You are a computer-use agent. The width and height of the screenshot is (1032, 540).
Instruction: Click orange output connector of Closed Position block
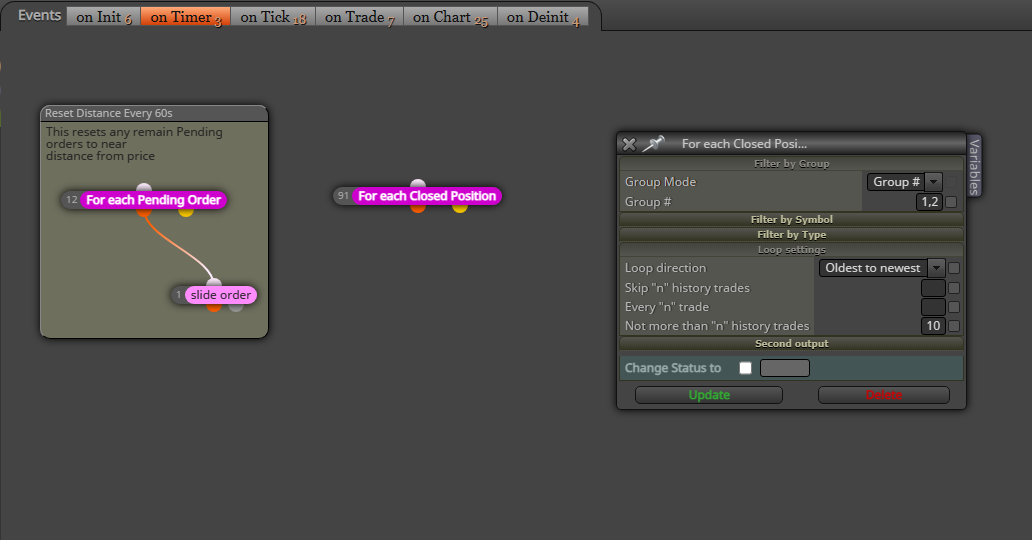click(x=418, y=207)
